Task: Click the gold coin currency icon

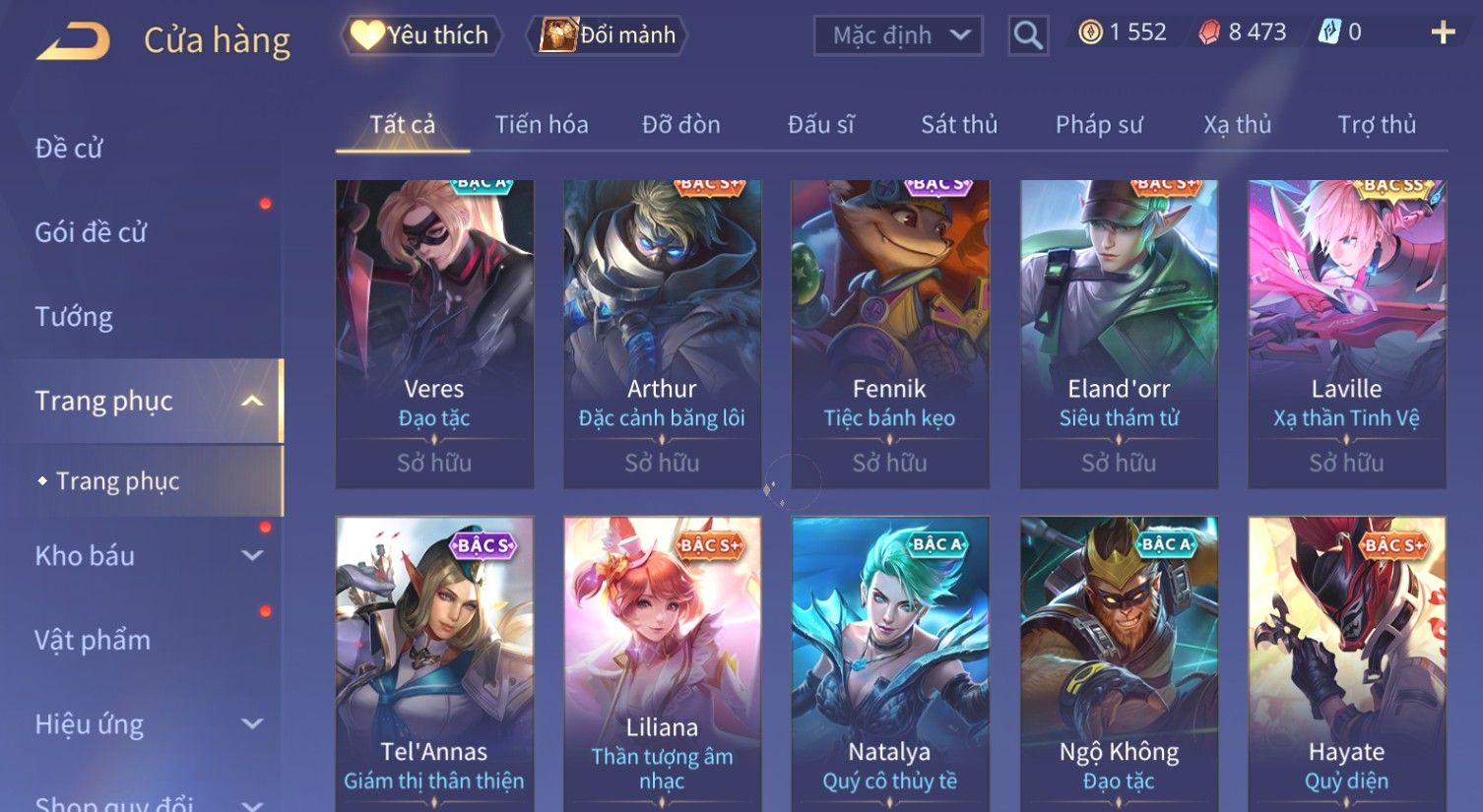Action: tap(1090, 32)
